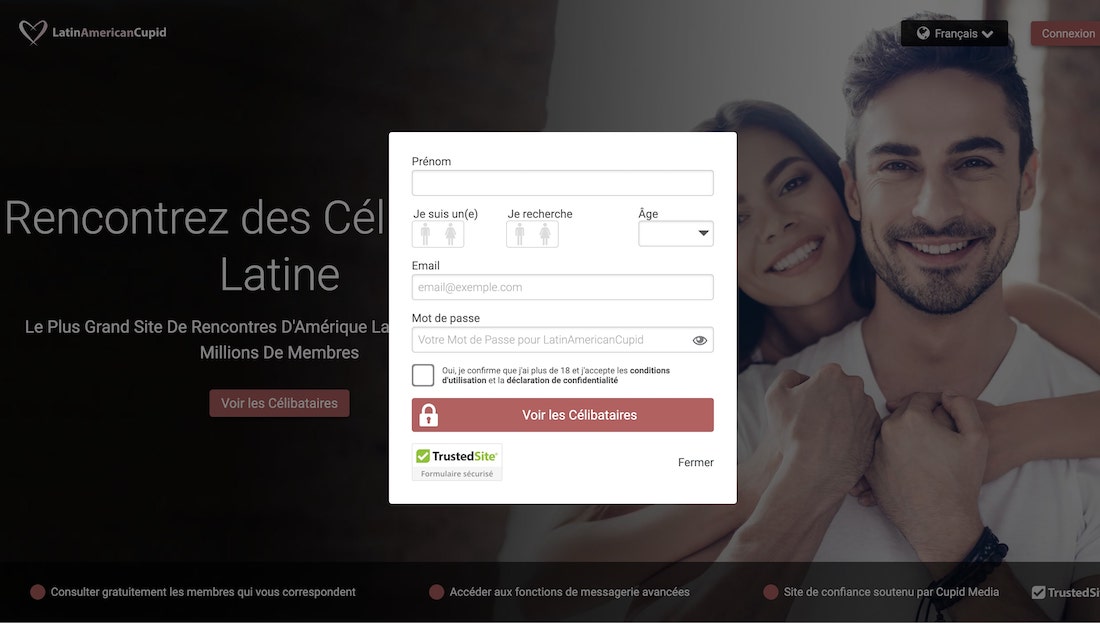Click the LatinAmericanCupid heart logo

(x=32, y=32)
